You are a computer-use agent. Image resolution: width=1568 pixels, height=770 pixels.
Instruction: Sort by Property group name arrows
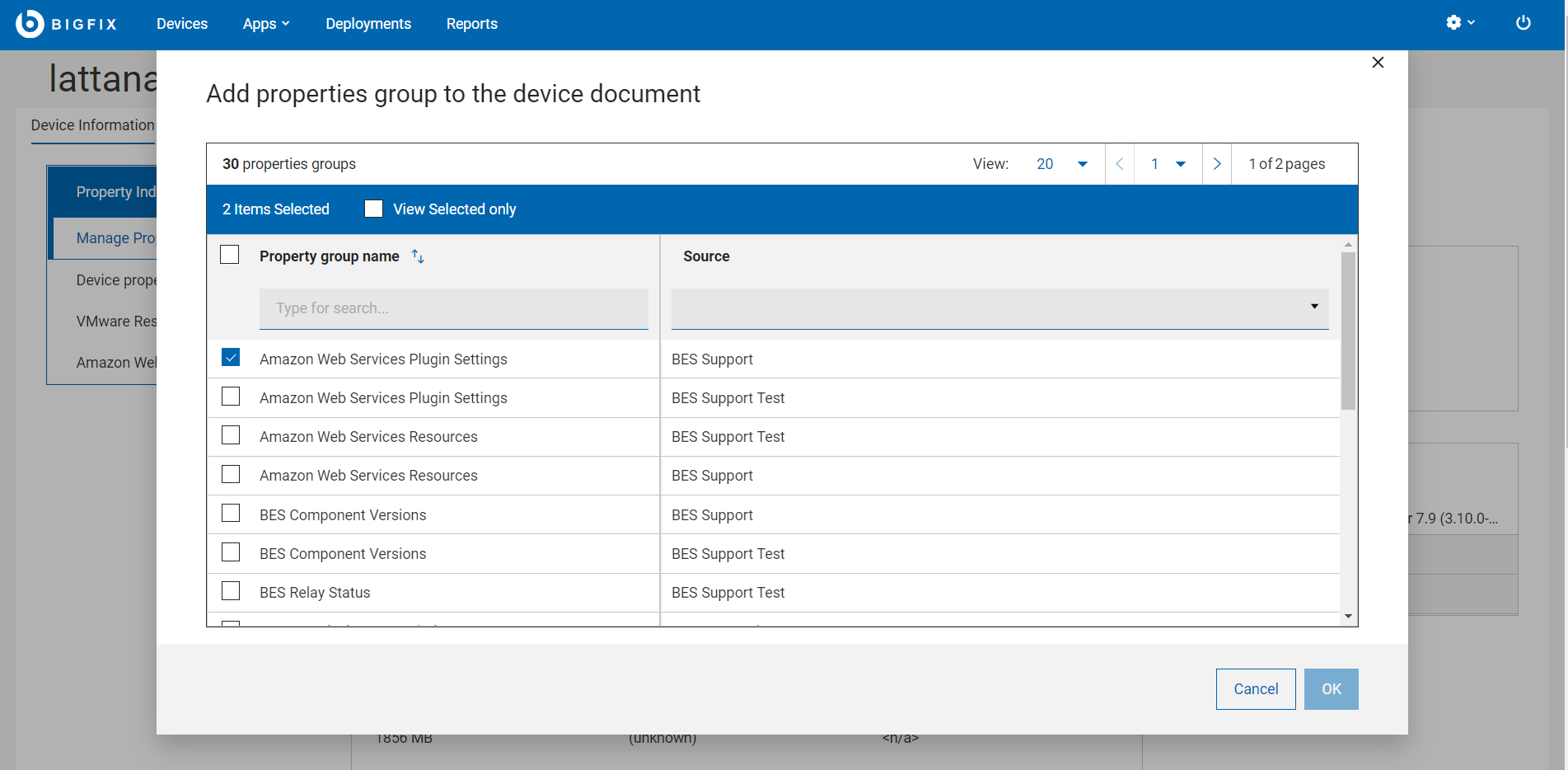tap(418, 256)
